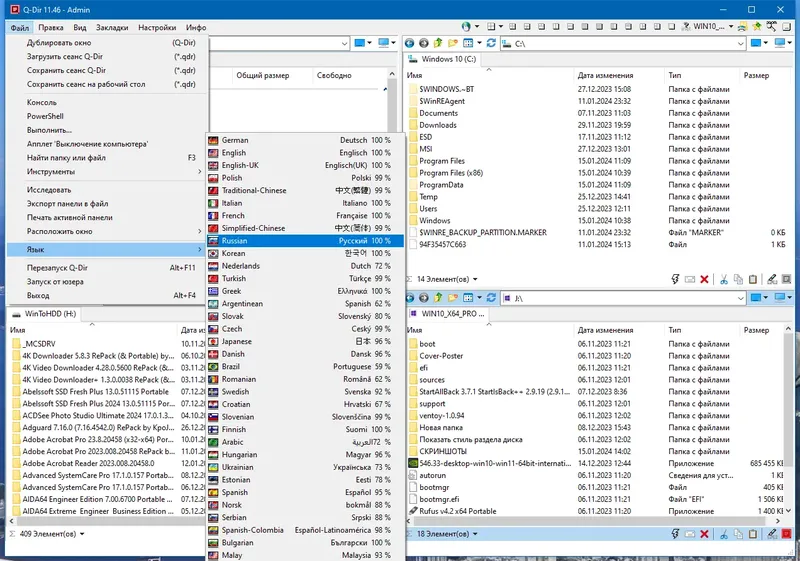Switch to the Windows 10 (C:) tab
800x561 pixels.
pos(443,59)
